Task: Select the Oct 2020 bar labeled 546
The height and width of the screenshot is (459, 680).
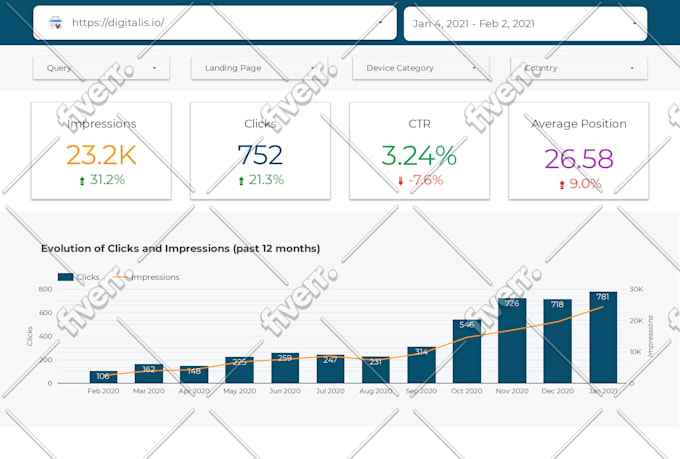Action: coord(467,351)
